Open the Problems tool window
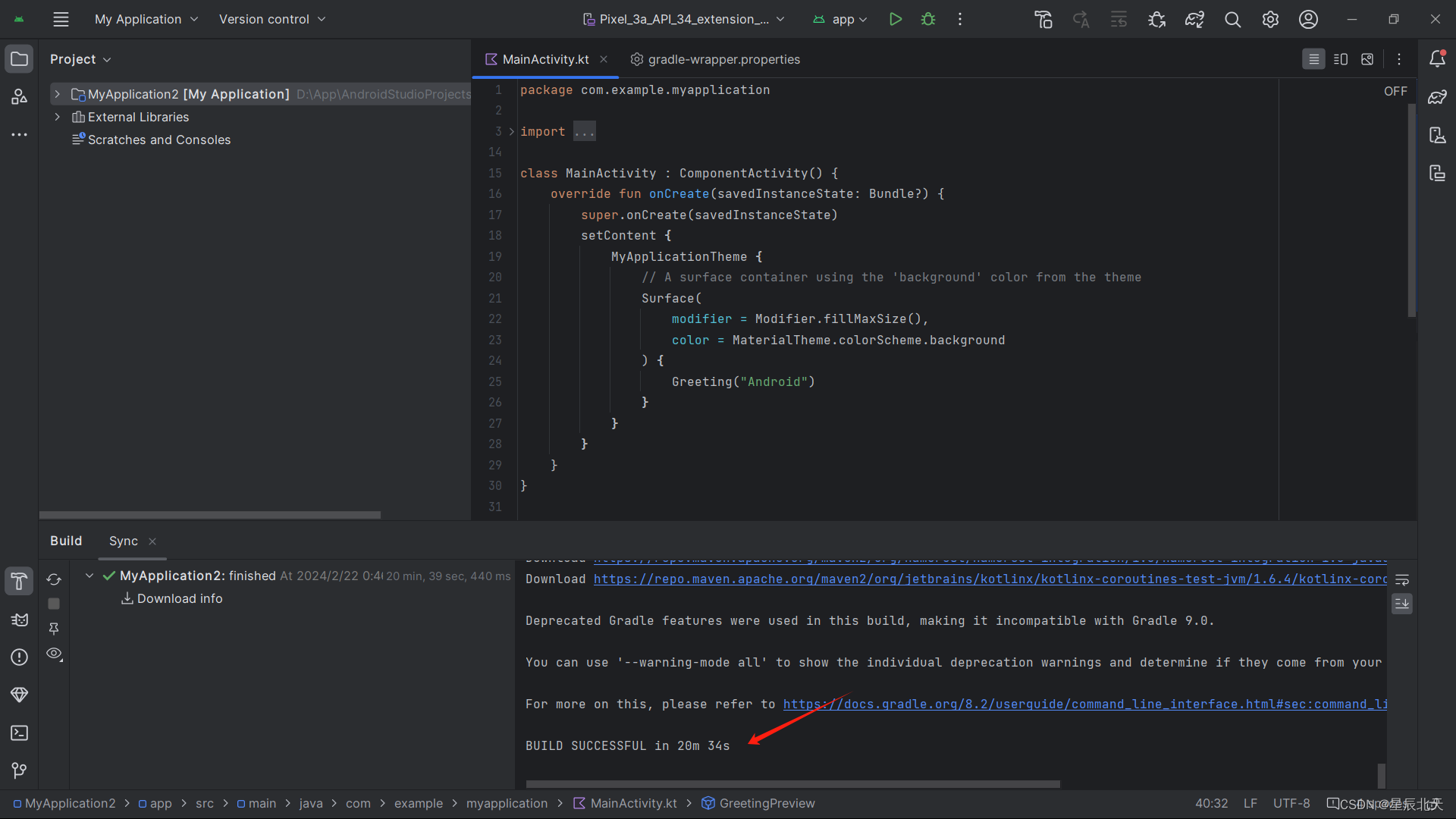Screen dimensions: 1456x819 19,657
